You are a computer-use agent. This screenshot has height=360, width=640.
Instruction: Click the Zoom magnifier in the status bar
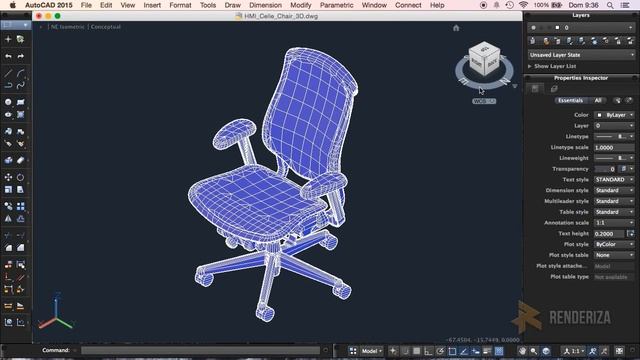(x=534, y=351)
